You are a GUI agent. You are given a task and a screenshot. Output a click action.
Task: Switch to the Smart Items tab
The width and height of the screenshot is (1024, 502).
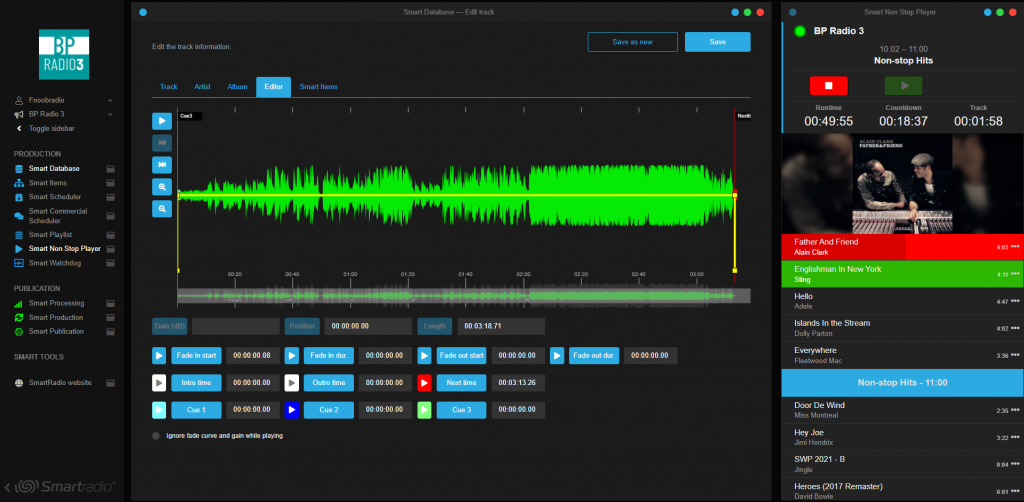[319, 87]
